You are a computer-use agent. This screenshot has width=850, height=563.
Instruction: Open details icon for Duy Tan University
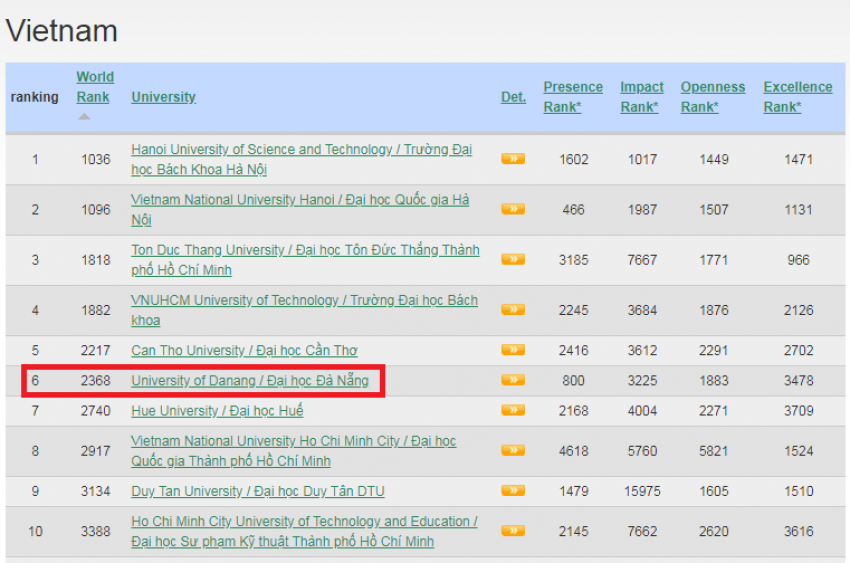[513, 491]
